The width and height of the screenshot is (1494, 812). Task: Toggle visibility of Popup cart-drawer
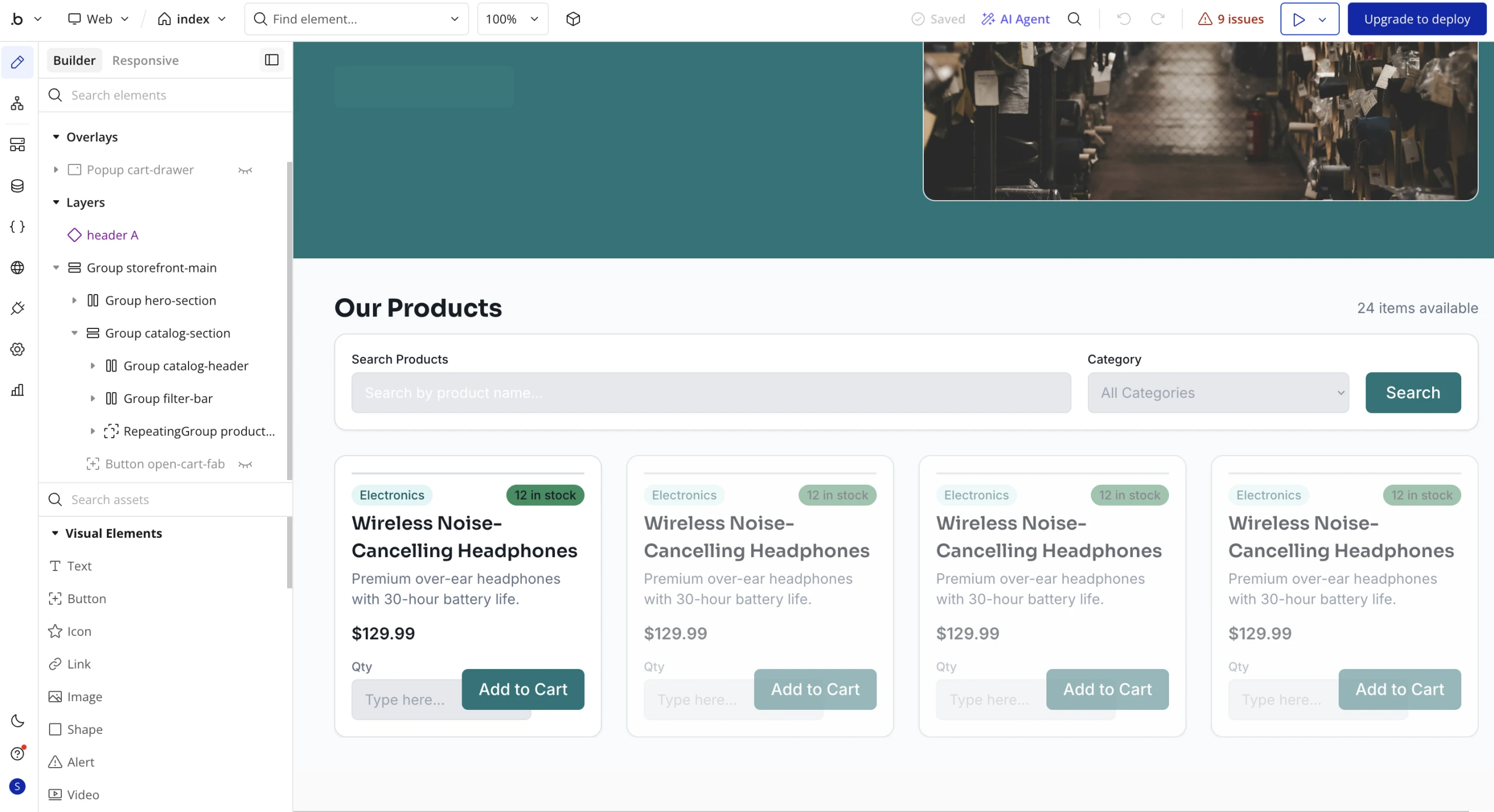tap(245, 170)
